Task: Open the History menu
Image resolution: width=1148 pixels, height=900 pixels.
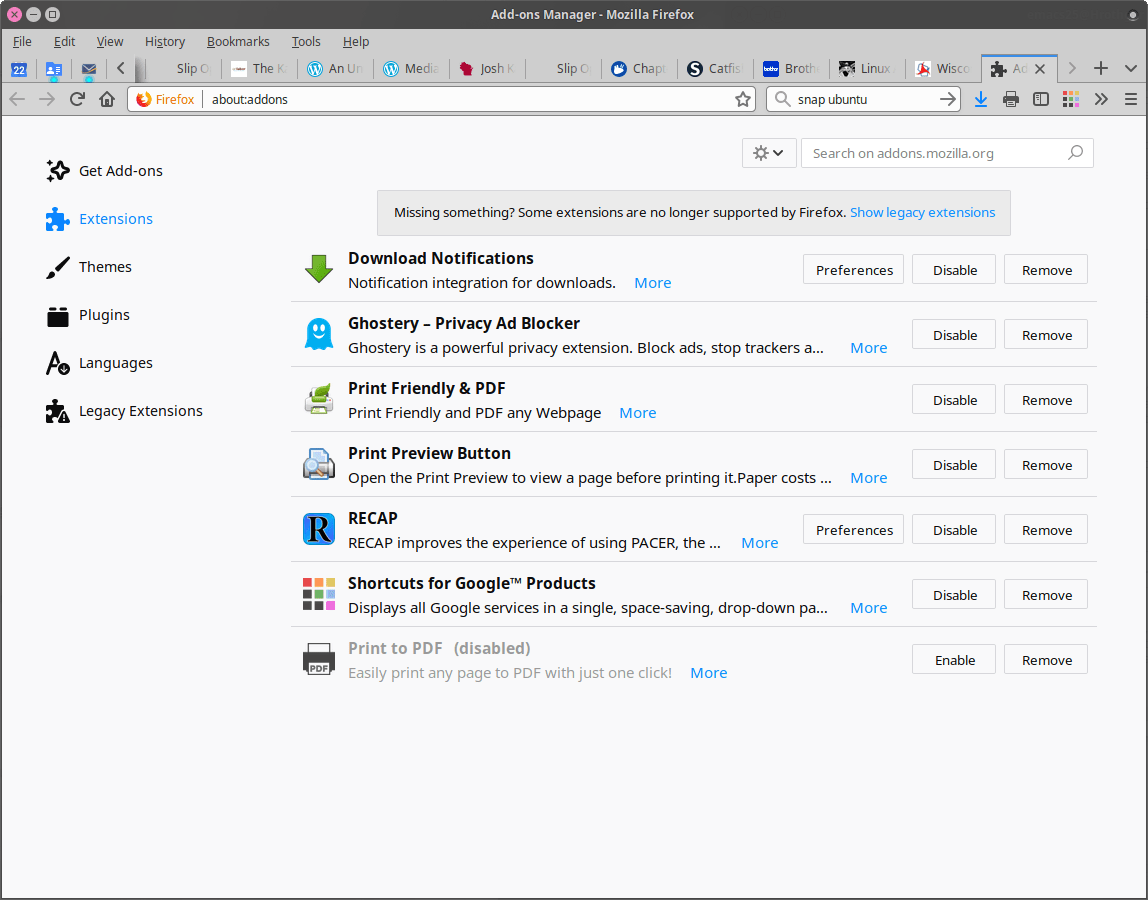Action: tap(165, 42)
